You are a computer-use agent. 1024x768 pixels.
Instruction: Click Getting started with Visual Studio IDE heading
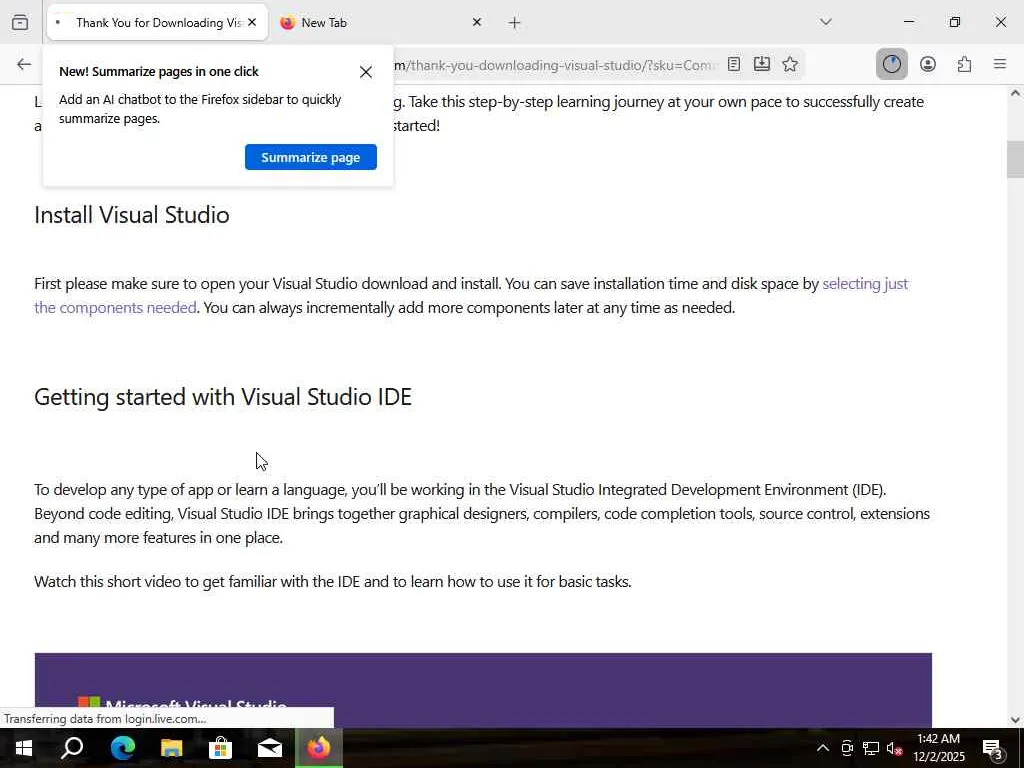click(x=223, y=397)
